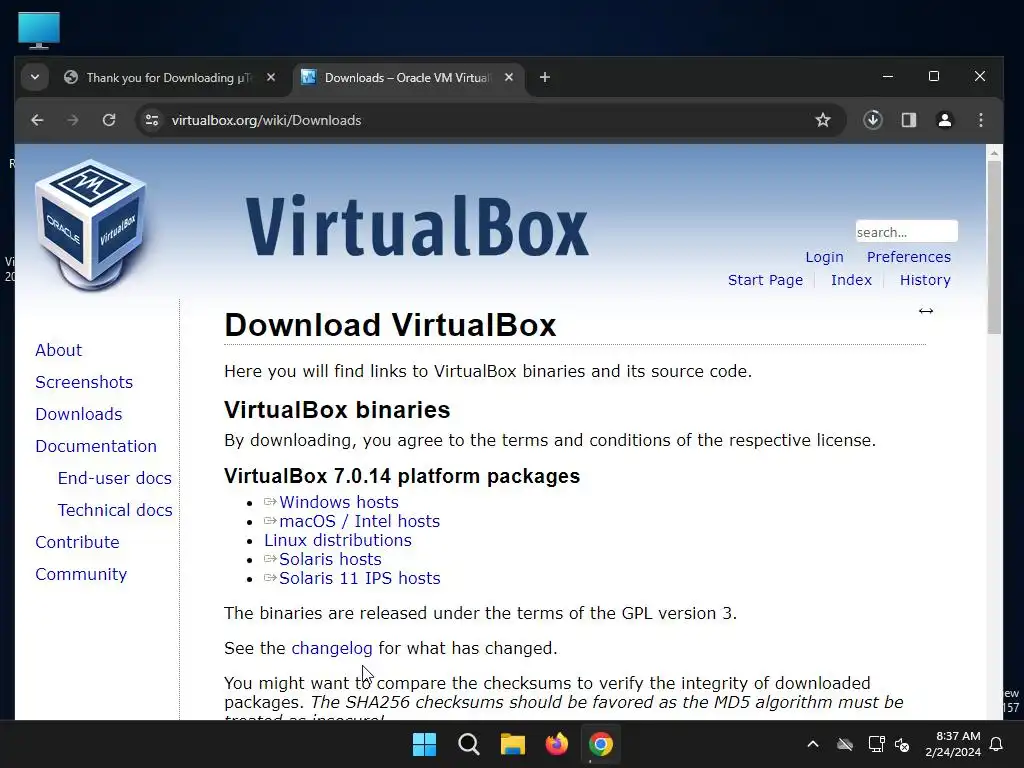Reload the VirtualBox downloads page
1024x768 pixels.
[109, 120]
